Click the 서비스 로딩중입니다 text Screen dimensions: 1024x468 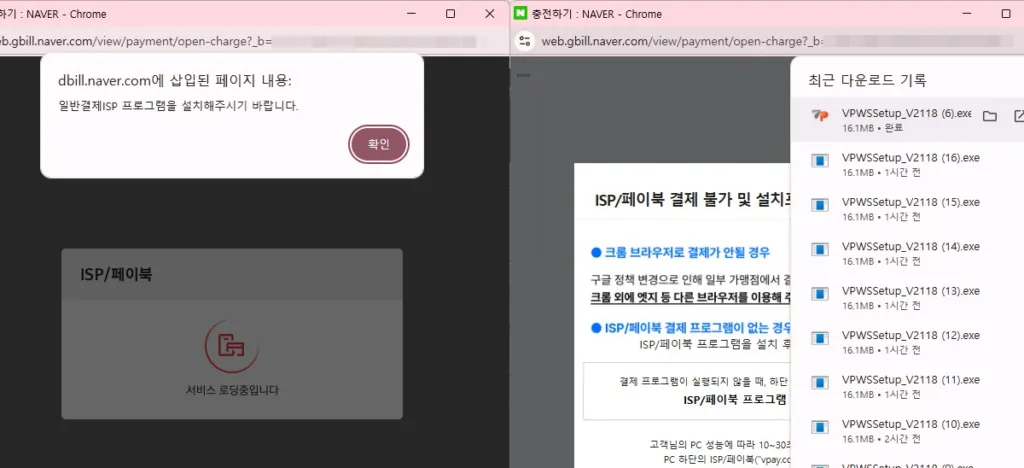point(232,390)
